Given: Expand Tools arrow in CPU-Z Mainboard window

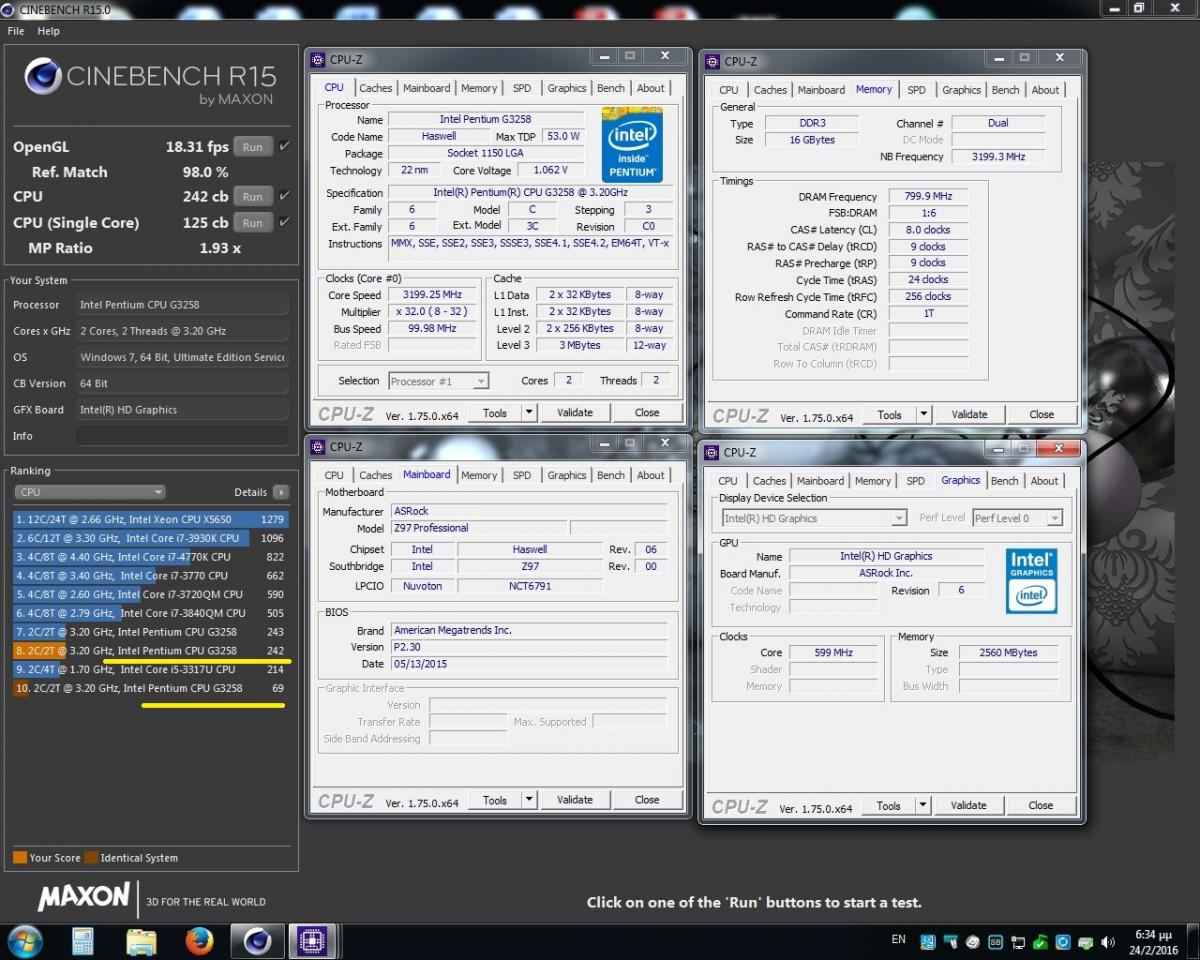Looking at the screenshot, I should point(529,800).
